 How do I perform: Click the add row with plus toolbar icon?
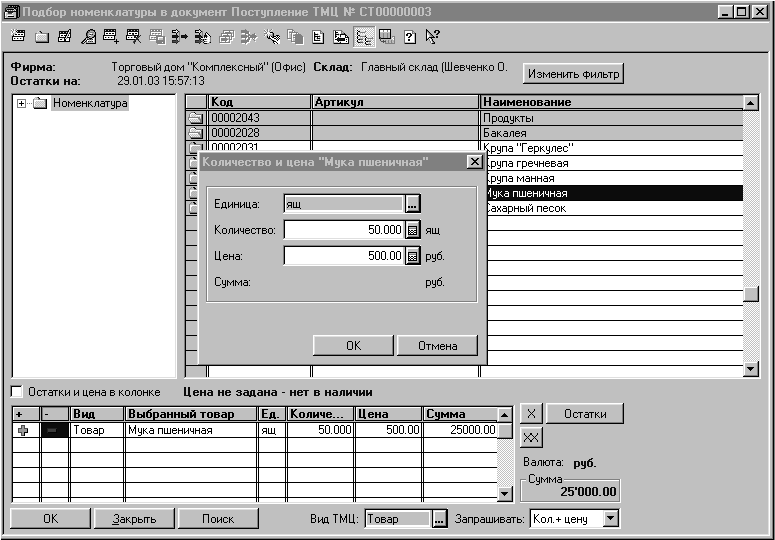[111, 37]
